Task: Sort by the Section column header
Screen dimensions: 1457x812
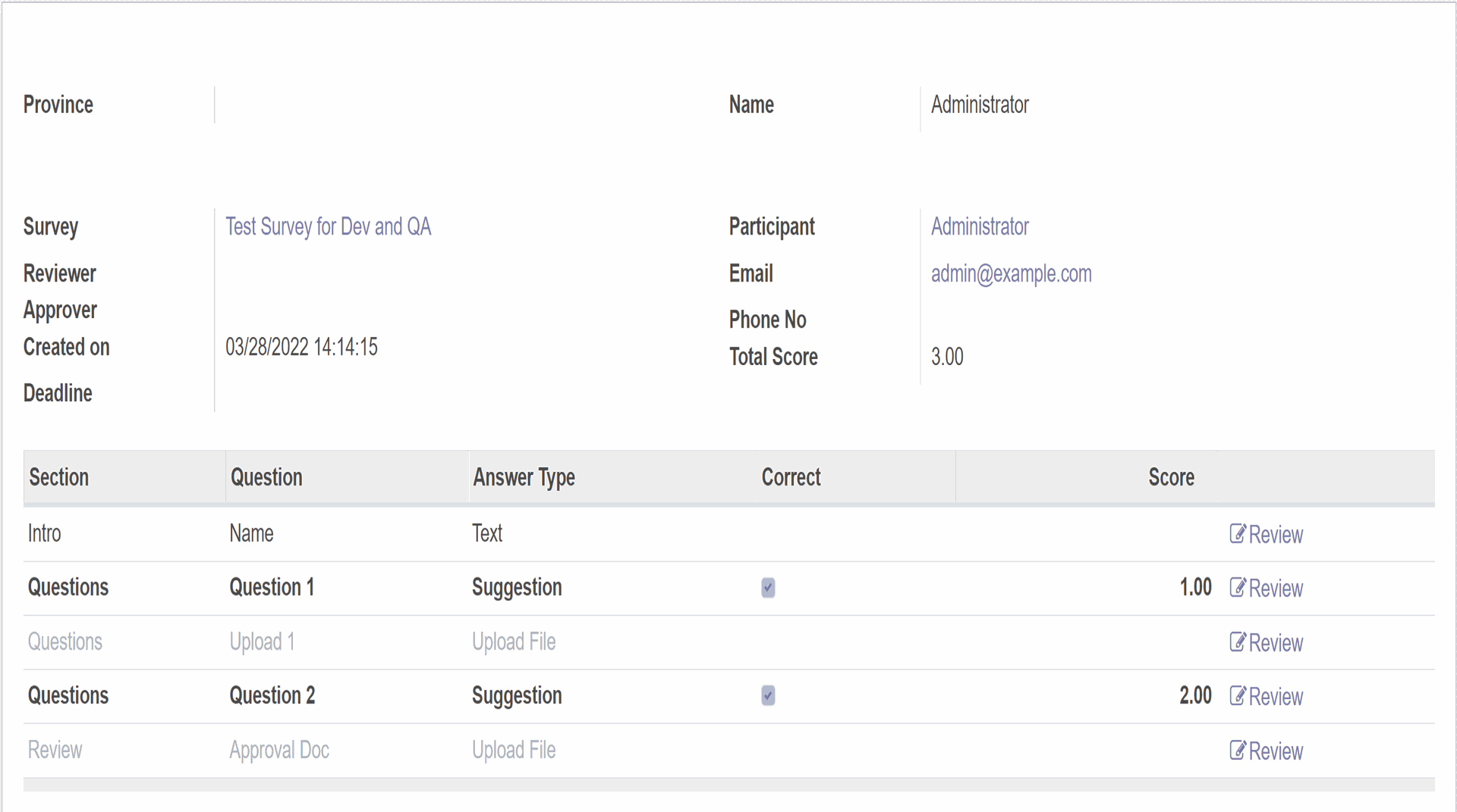Action: coord(58,477)
